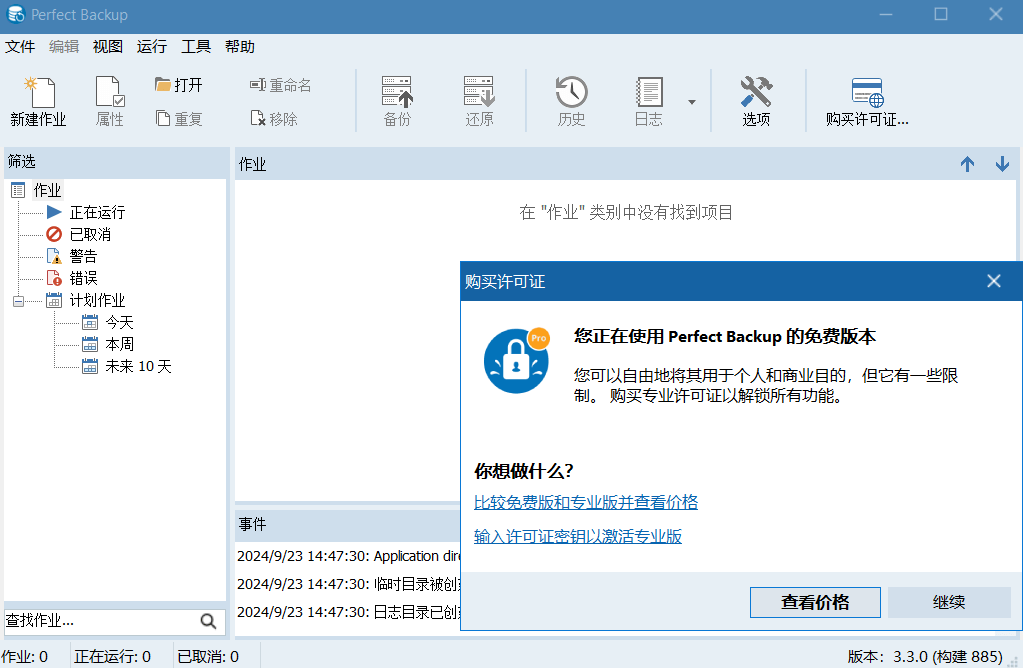Open link 比较免费版和专业版并查看价格
Viewport: 1023px width, 668px height.
click(x=586, y=502)
